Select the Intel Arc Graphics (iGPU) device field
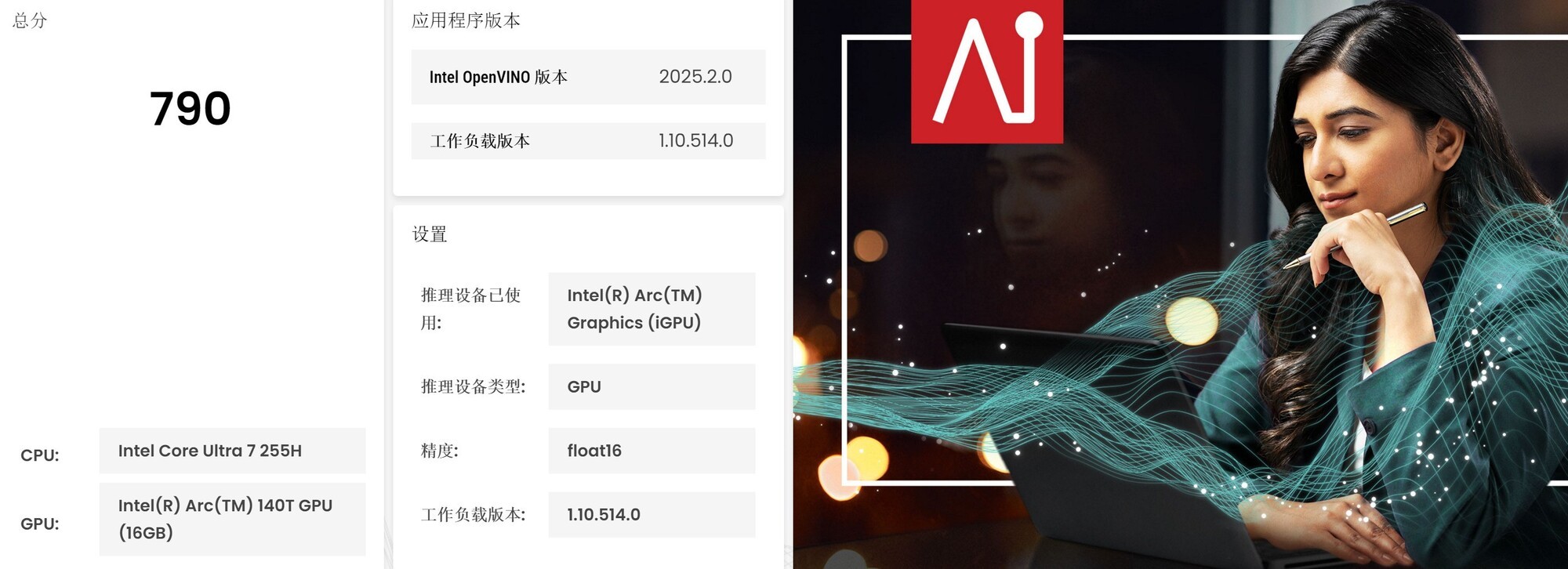The image size is (1568, 569). 652,309
